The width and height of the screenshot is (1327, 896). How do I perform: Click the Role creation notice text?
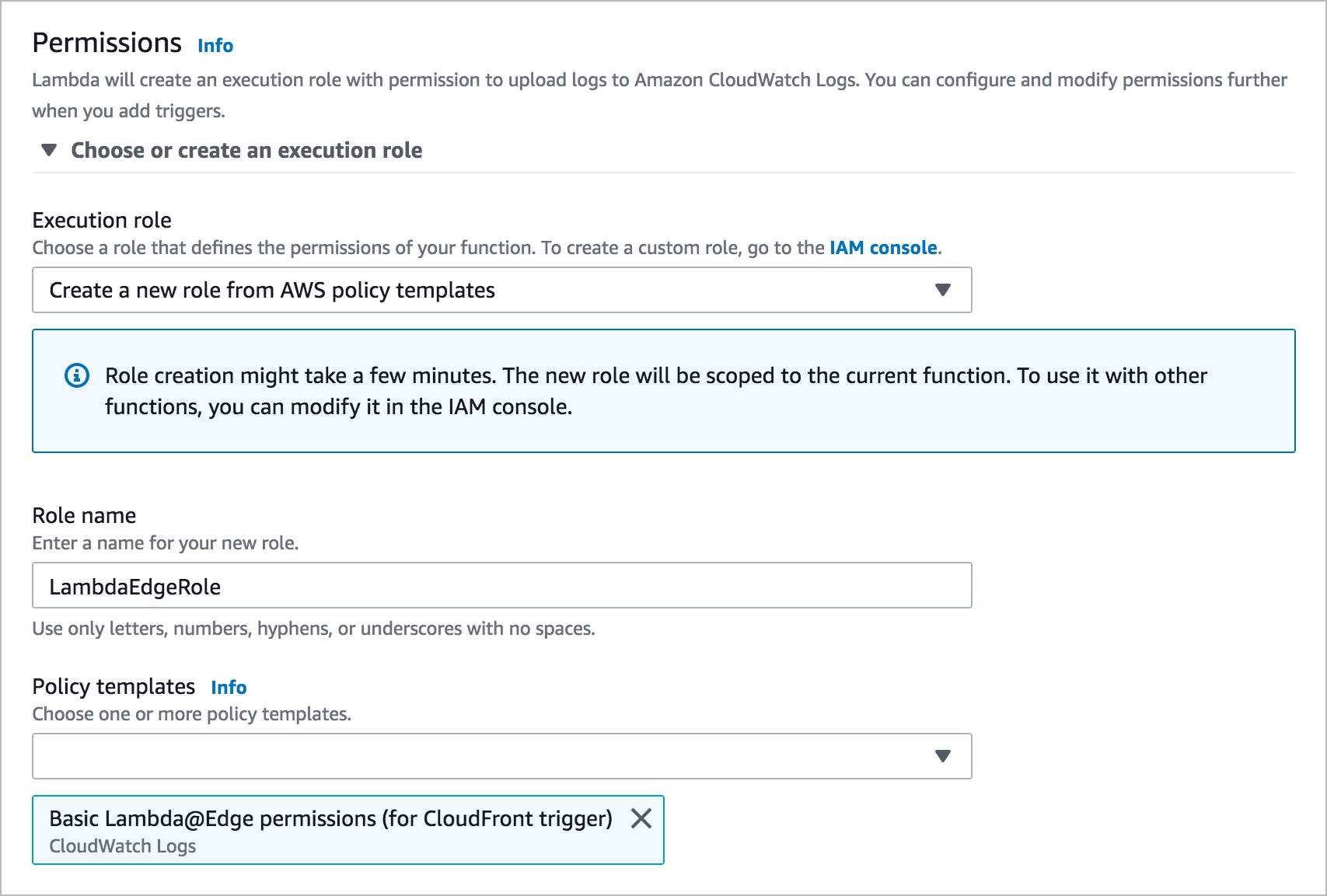coord(656,391)
